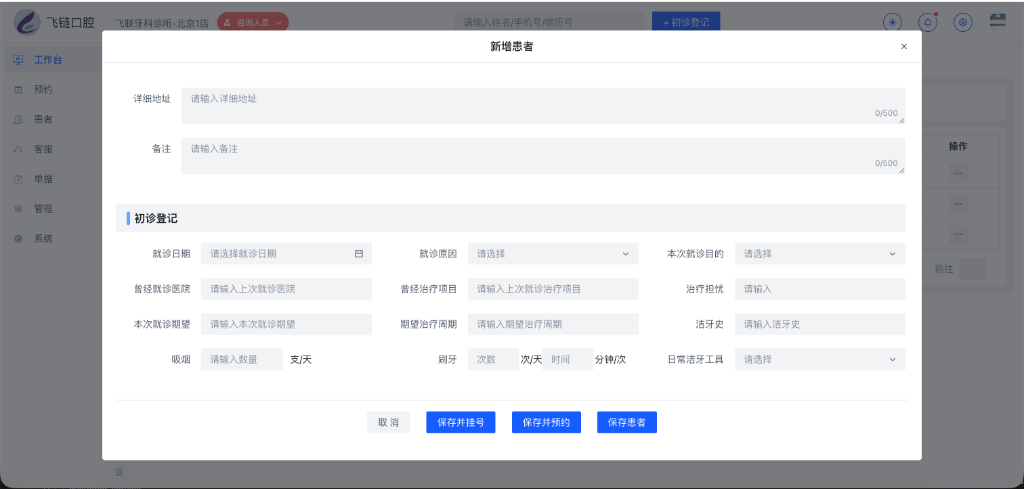Image resolution: width=1024 pixels, height=489 pixels.
Task: Click the 刷牙 次数 input
Action: 493,359
